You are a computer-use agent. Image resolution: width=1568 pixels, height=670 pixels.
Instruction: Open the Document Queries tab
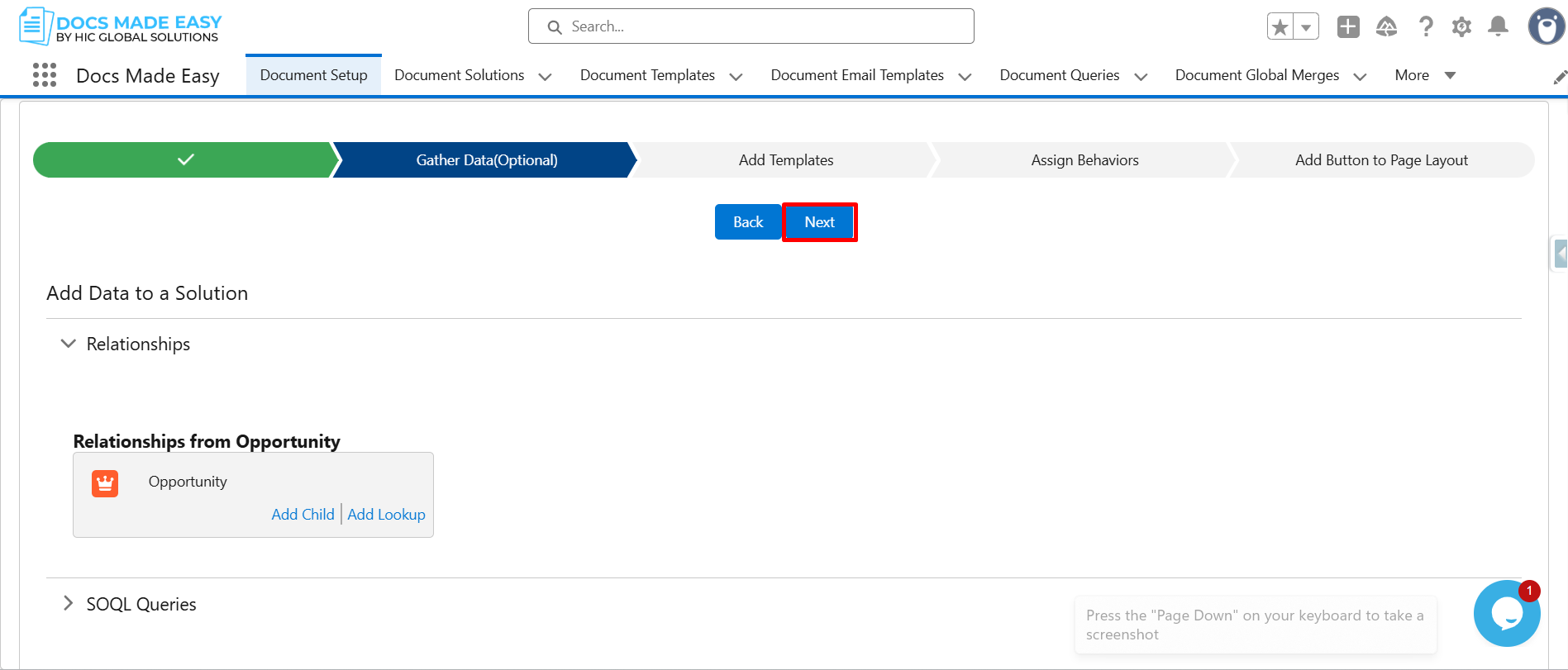click(1060, 75)
